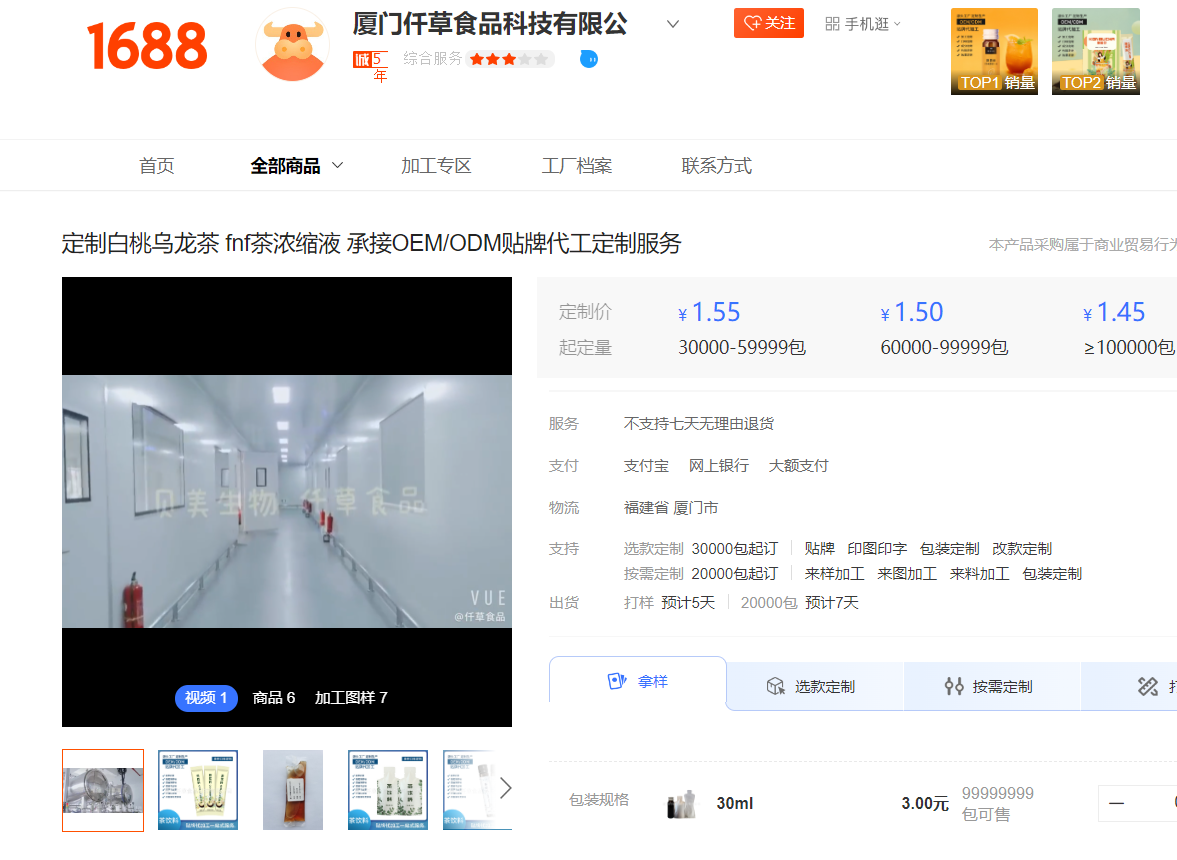Expand the 全部商品 dropdown menu
The image size is (1177, 860).
(337, 165)
